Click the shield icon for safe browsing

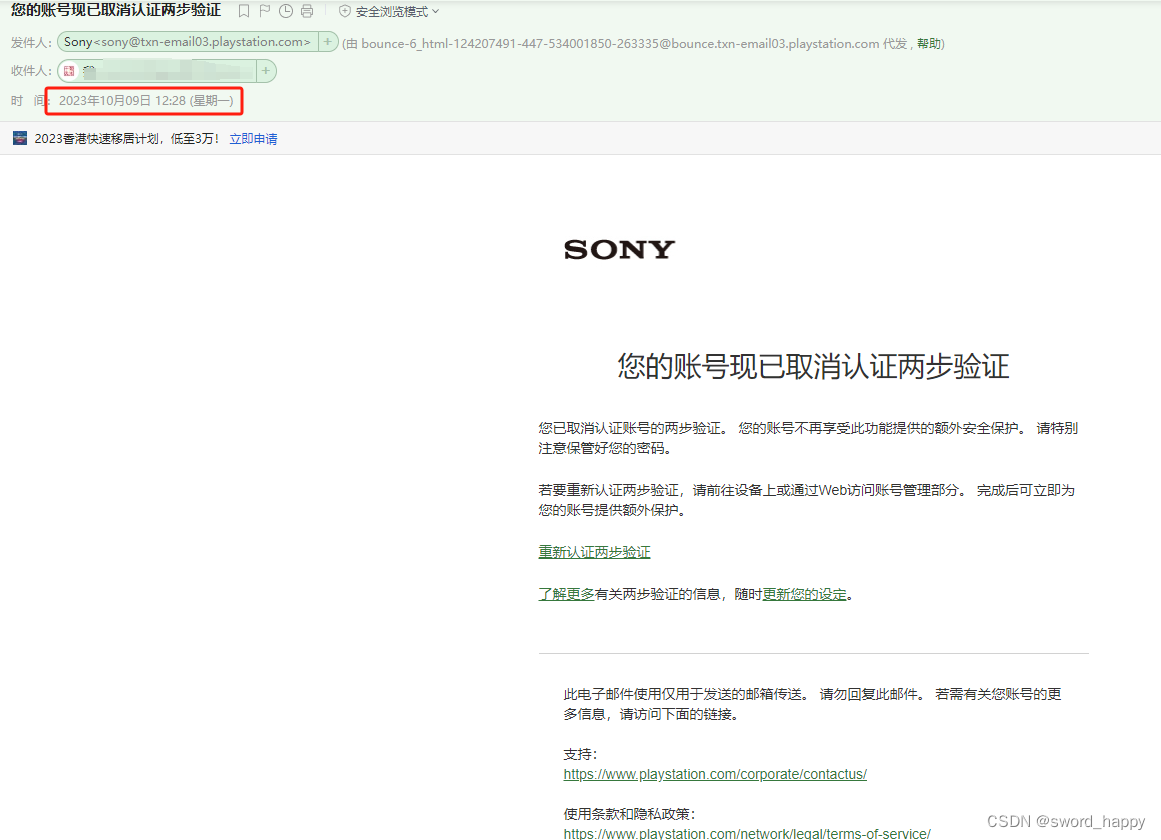[x=345, y=11]
